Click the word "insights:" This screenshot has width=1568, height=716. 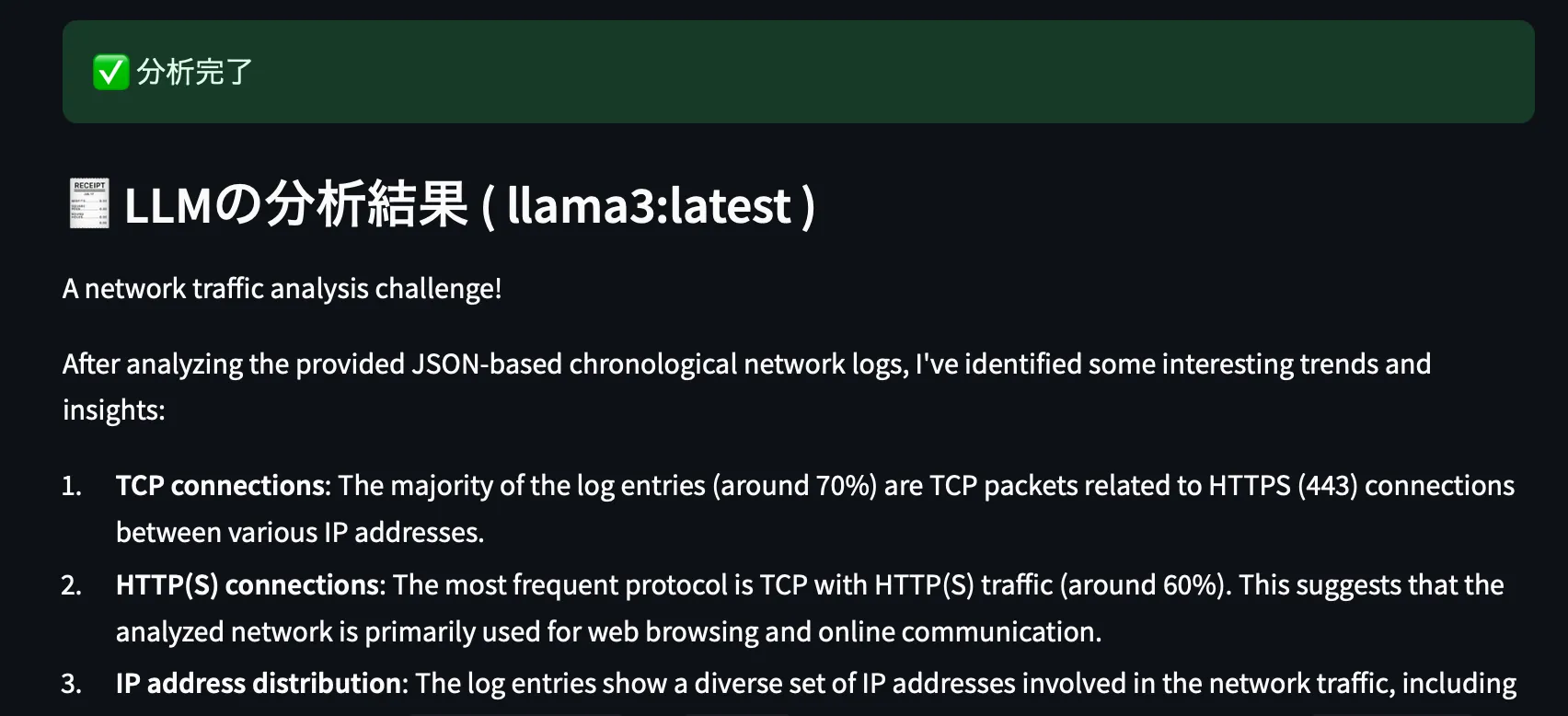point(113,410)
